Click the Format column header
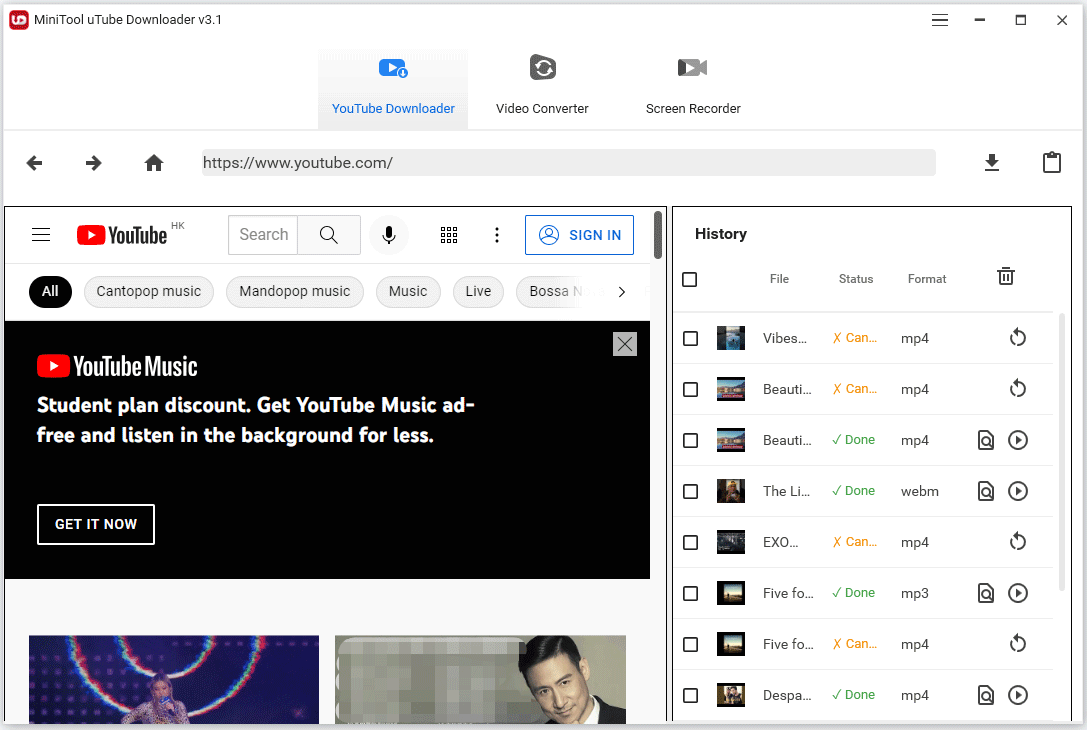The height and width of the screenshot is (730, 1087). 927,279
